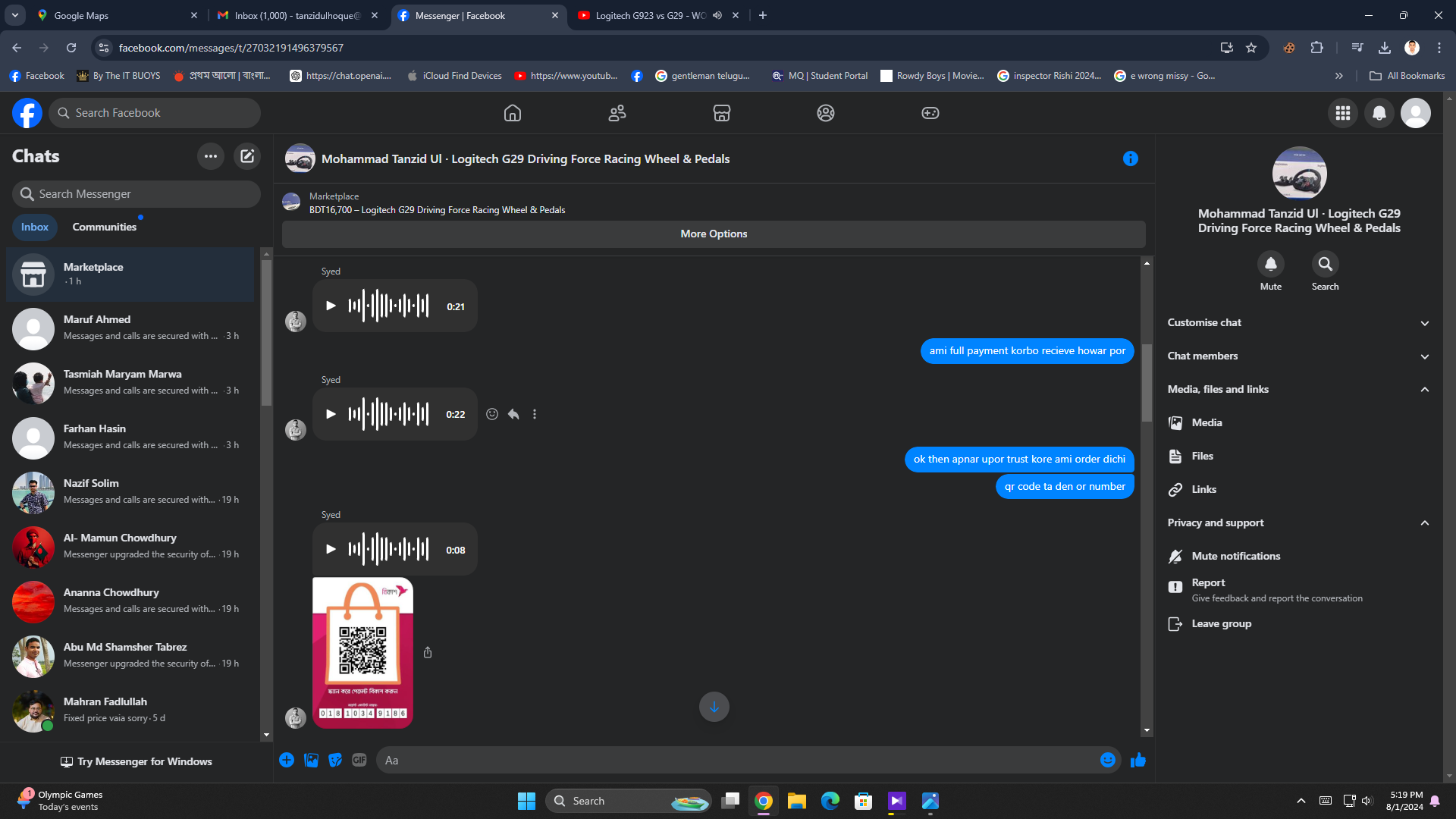Open Chrome tab search dropdown
The width and height of the screenshot is (1456, 819).
pyautogui.click(x=15, y=15)
